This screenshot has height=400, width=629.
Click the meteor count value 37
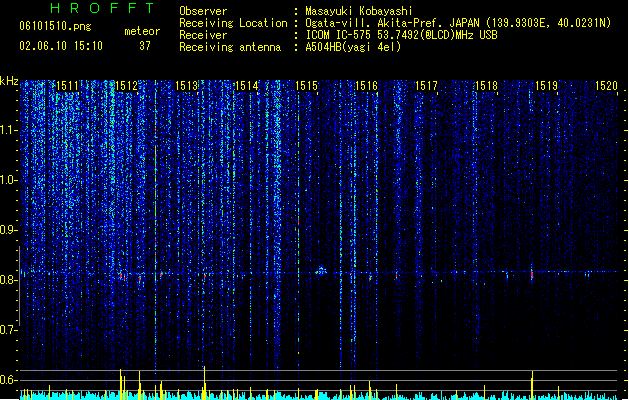pyautogui.click(x=145, y=46)
